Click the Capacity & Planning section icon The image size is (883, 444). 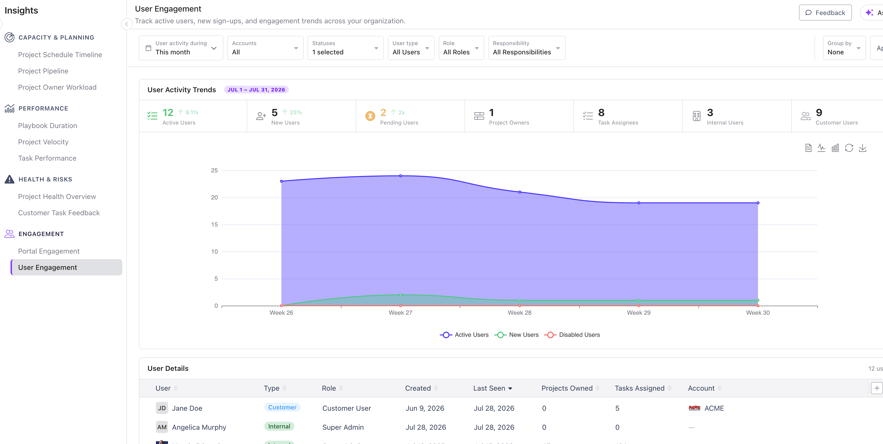[x=10, y=38]
